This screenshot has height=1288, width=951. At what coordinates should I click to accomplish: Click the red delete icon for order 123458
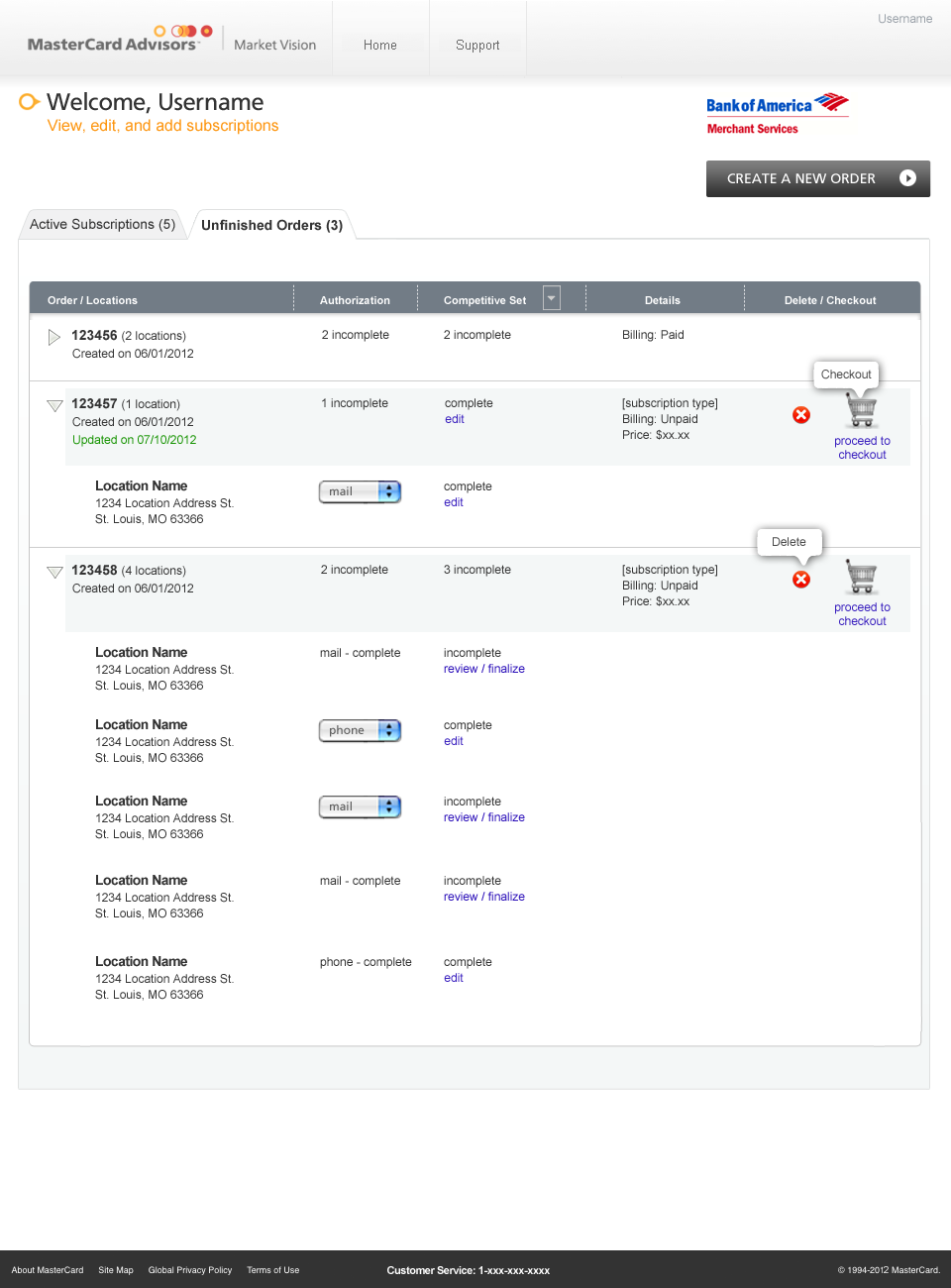(x=801, y=580)
